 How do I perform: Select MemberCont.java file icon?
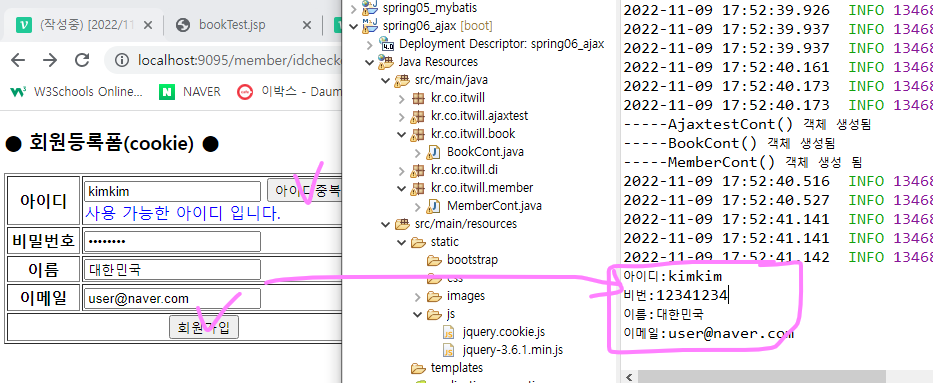pyautogui.click(x=435, y=206)
